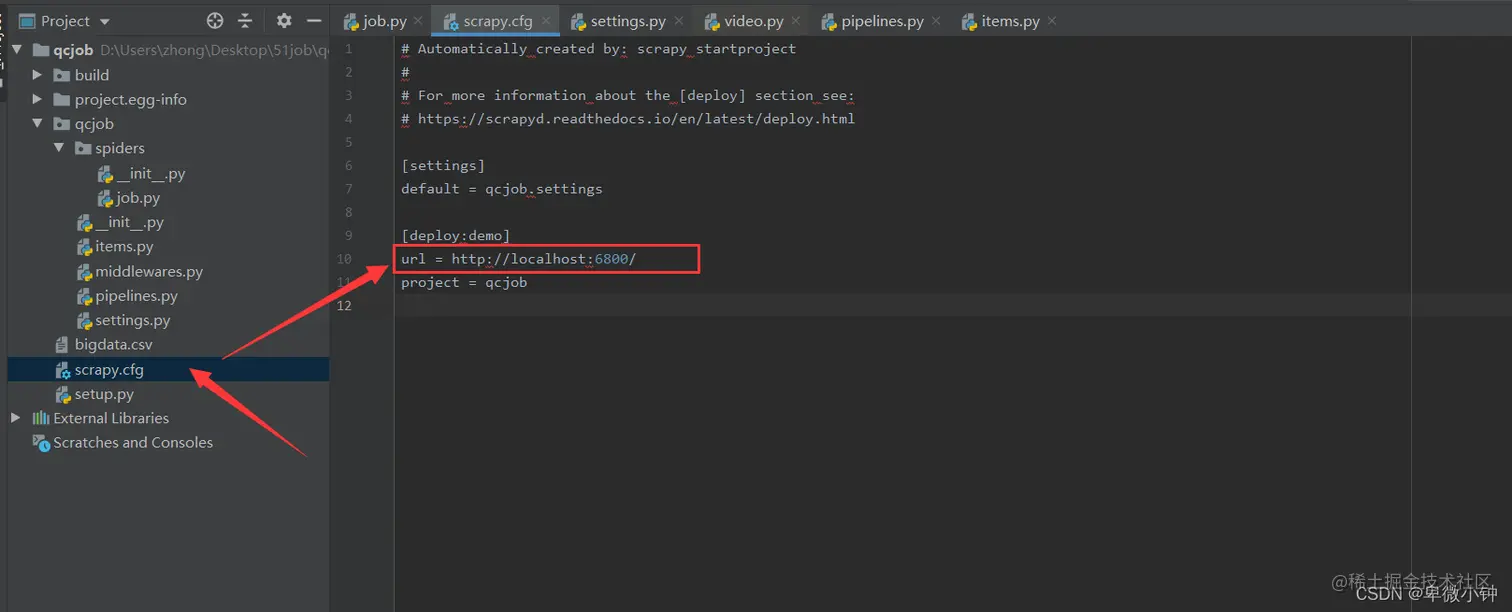Close the settings.py tab
The height and width of the screenshot is (612, 1512).
coord(679,21)
